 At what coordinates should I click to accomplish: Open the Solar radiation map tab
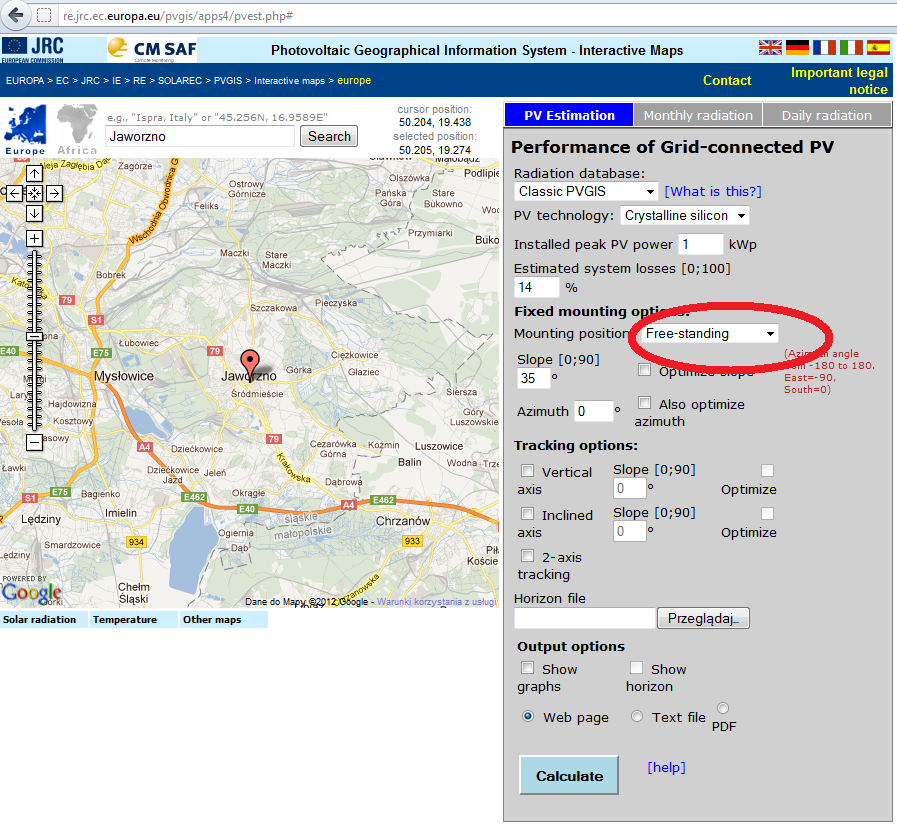click(43, 620)
